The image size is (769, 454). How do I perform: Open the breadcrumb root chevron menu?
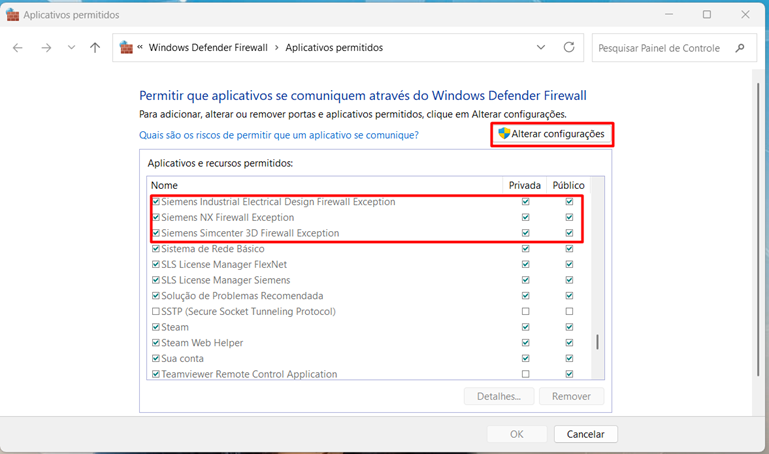141,48
